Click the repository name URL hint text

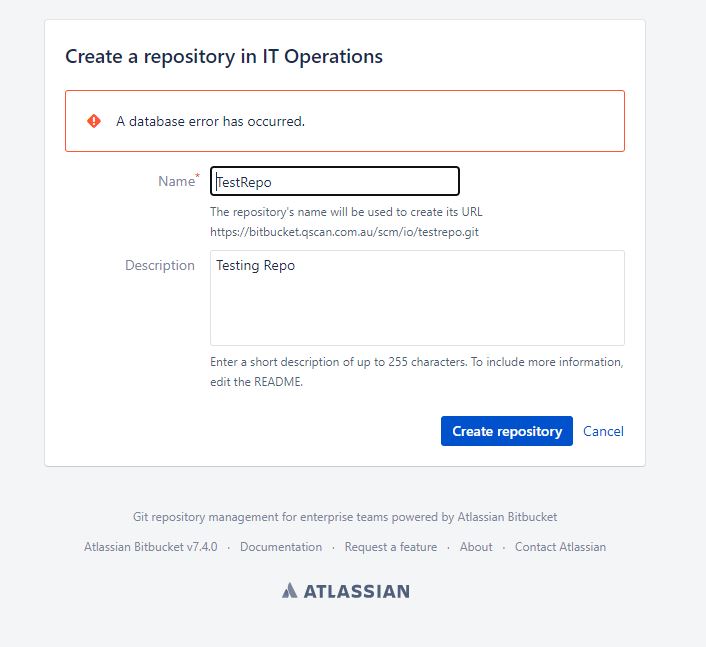346,212
